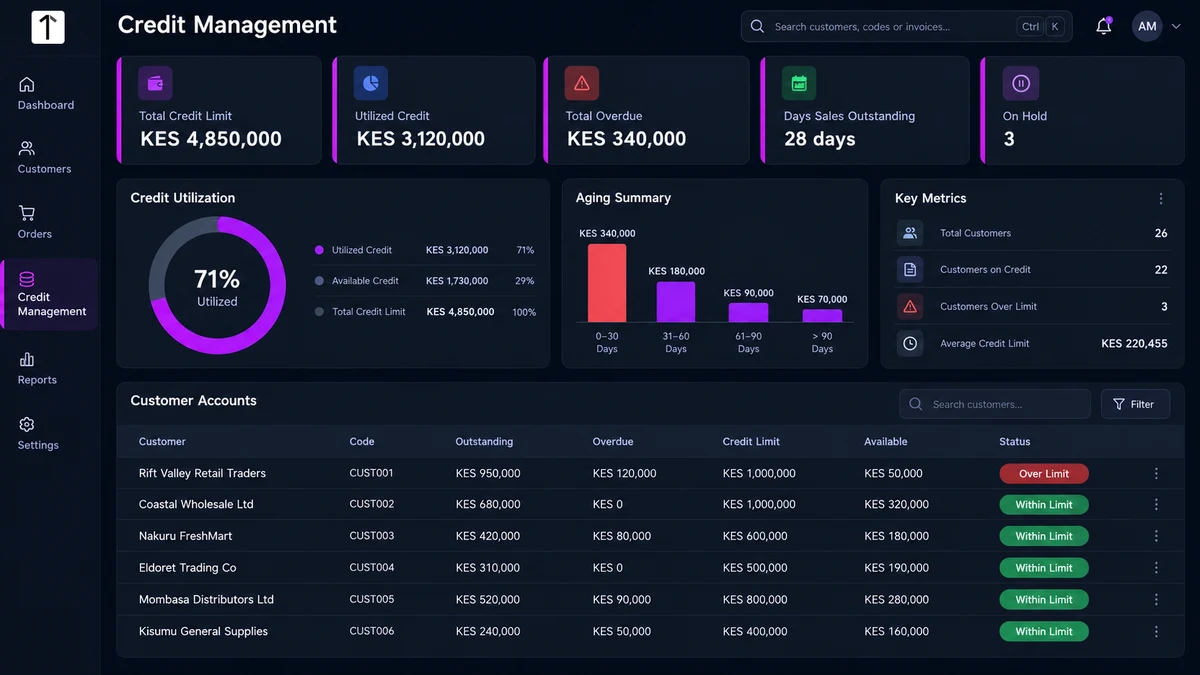The height and width of the screenshot is (675, 1200).
Task: Open the Orders cart icon
Action: [27, 213]
